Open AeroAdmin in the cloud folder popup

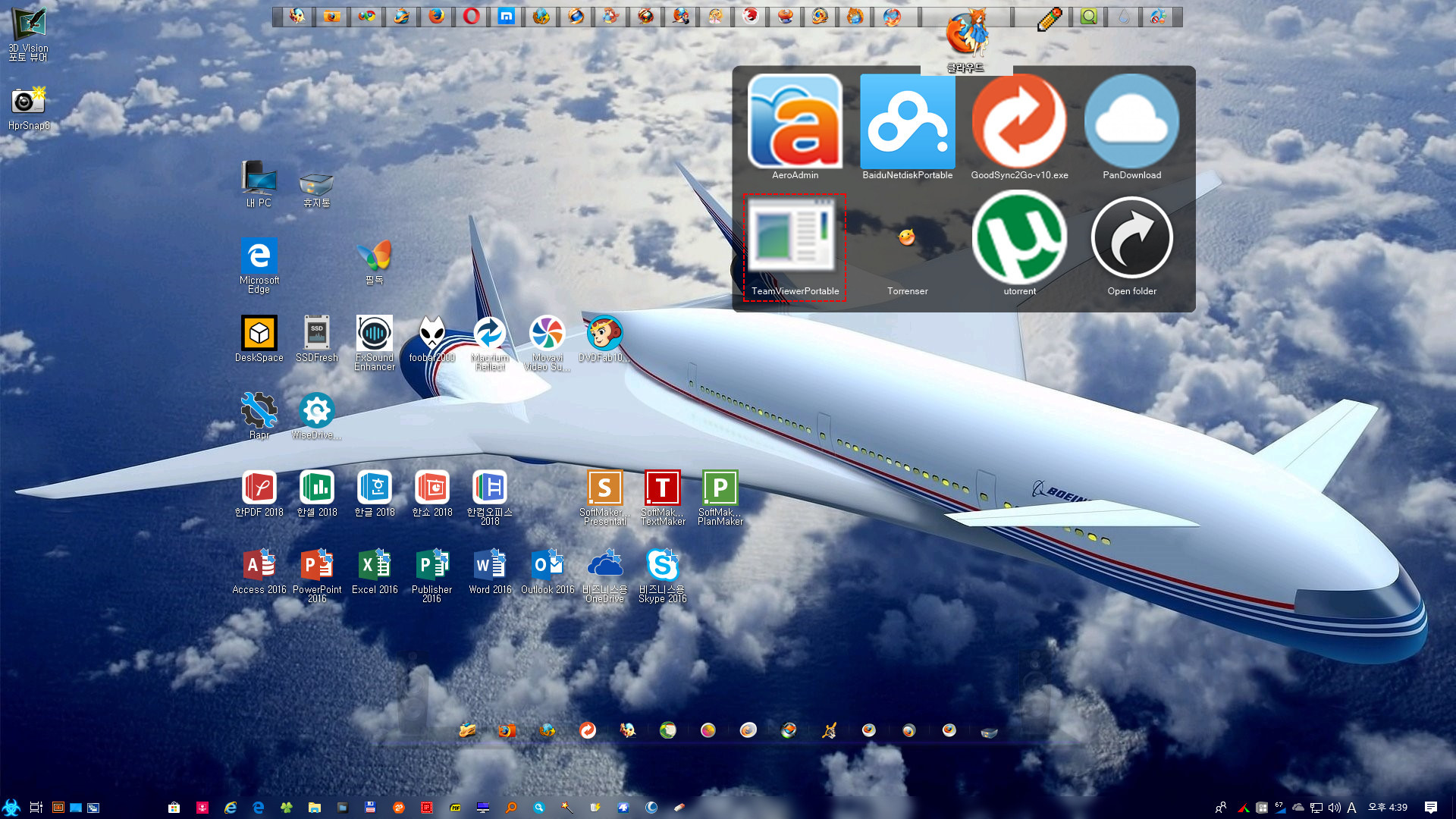795,127
